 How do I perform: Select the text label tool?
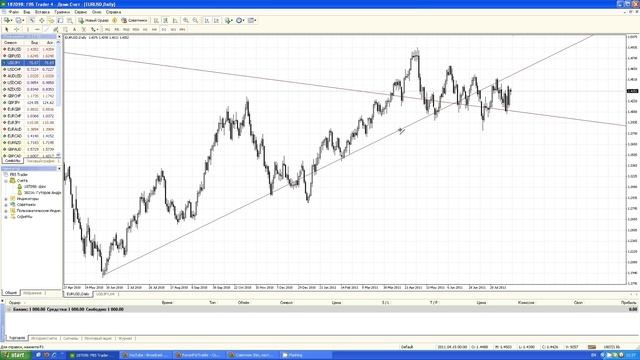pyautogui.click(x=84, y=29)
